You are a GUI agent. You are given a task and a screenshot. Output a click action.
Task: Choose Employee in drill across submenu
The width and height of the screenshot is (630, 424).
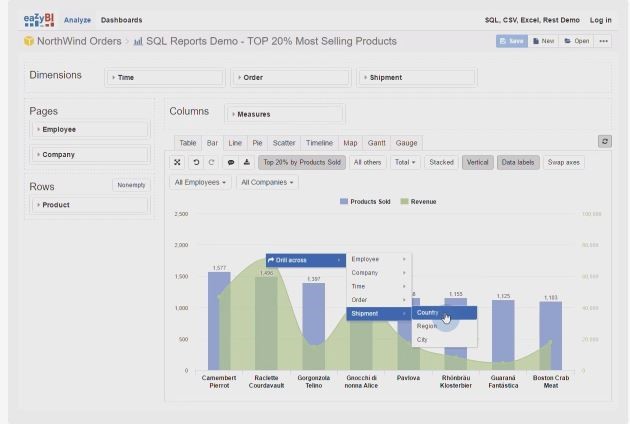(378, 259)
